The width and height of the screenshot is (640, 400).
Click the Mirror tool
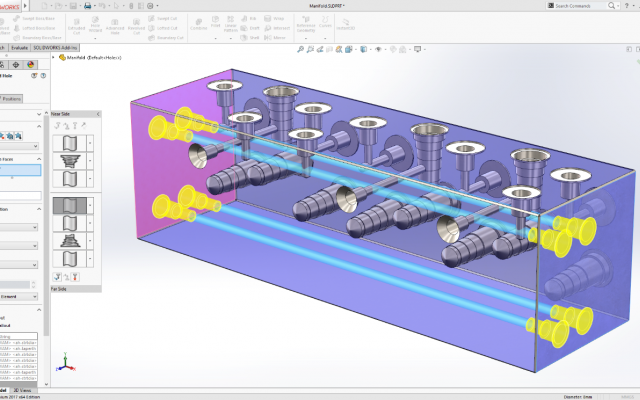pos(275,38)
